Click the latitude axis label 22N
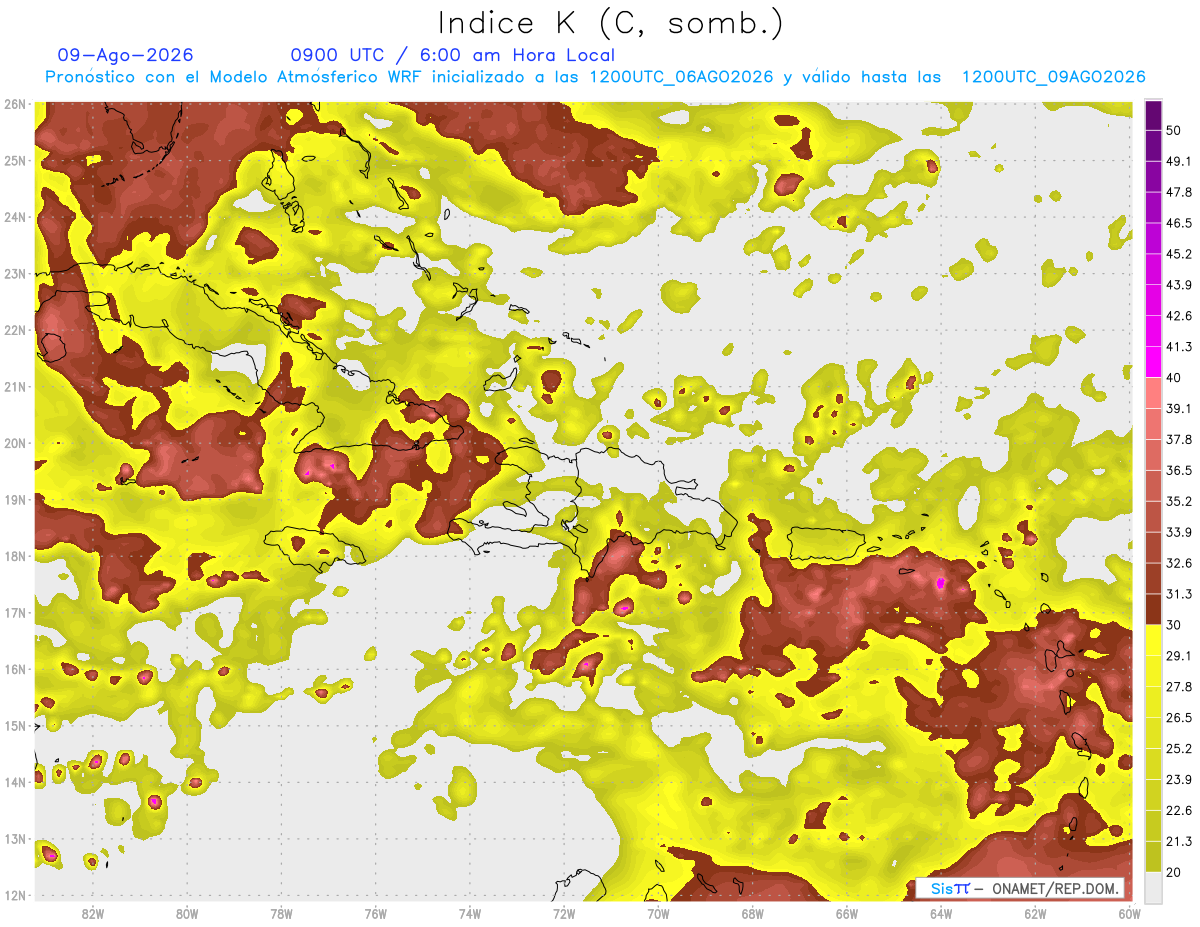The height and width of the screenshot is (927, 1200). tap(15, 330)
